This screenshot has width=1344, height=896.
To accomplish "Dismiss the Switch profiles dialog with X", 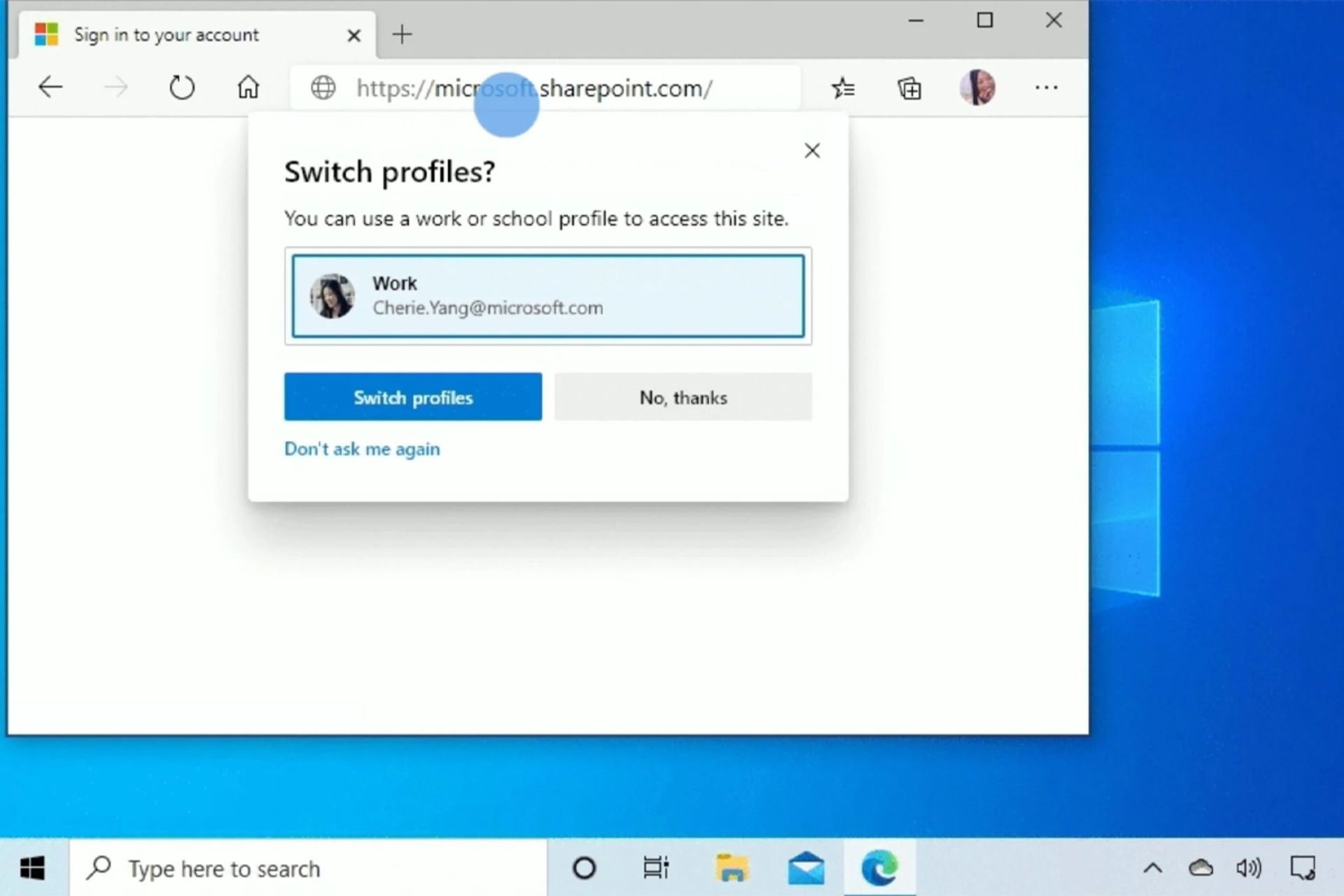I will click(x=812, y=150).
